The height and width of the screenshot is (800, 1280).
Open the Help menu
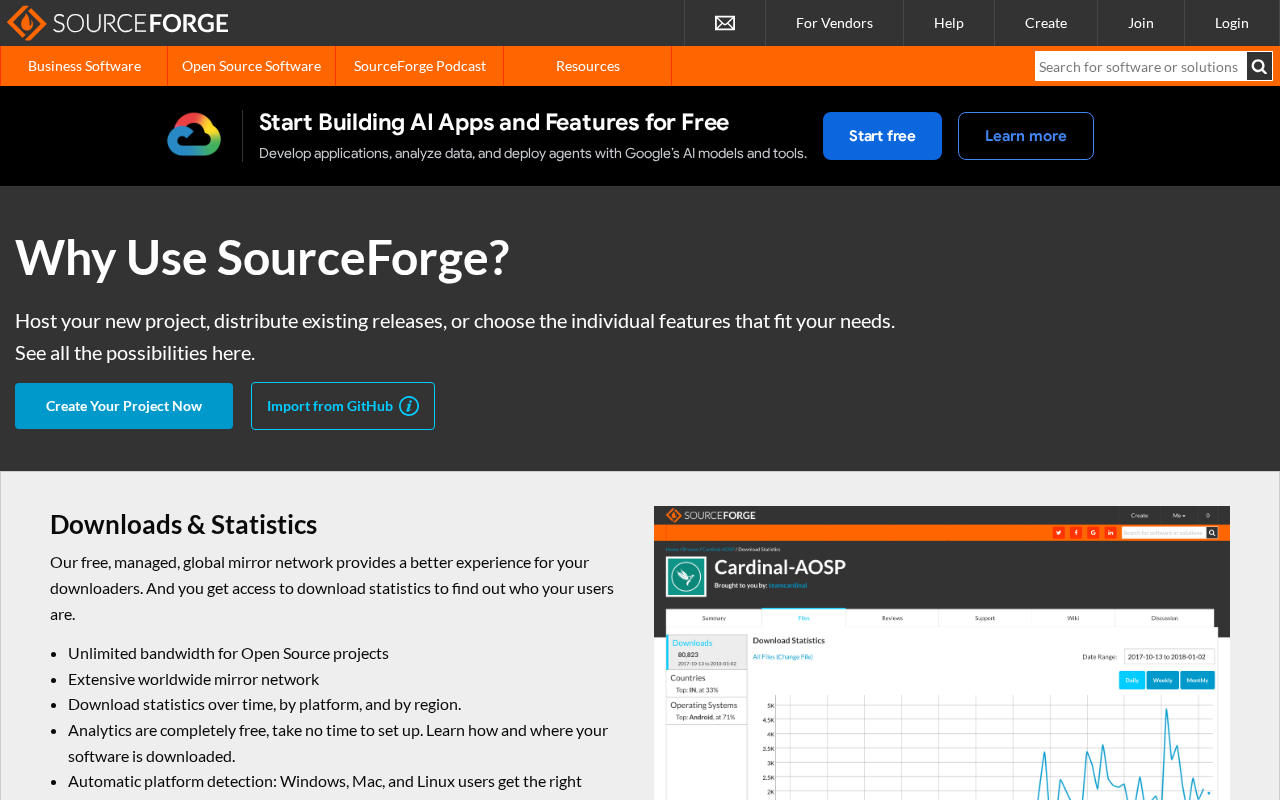[949, 23]
